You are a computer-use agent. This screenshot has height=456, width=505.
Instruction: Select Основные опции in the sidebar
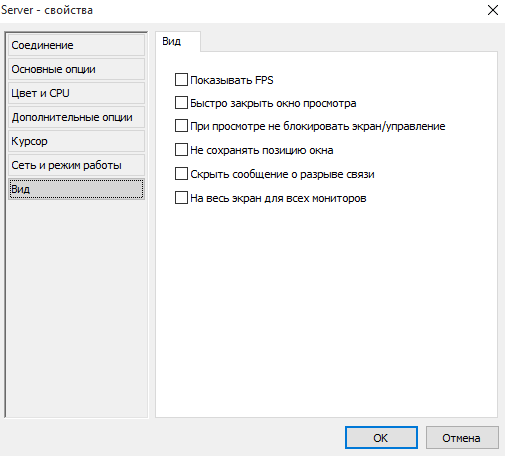click(76, 69)
